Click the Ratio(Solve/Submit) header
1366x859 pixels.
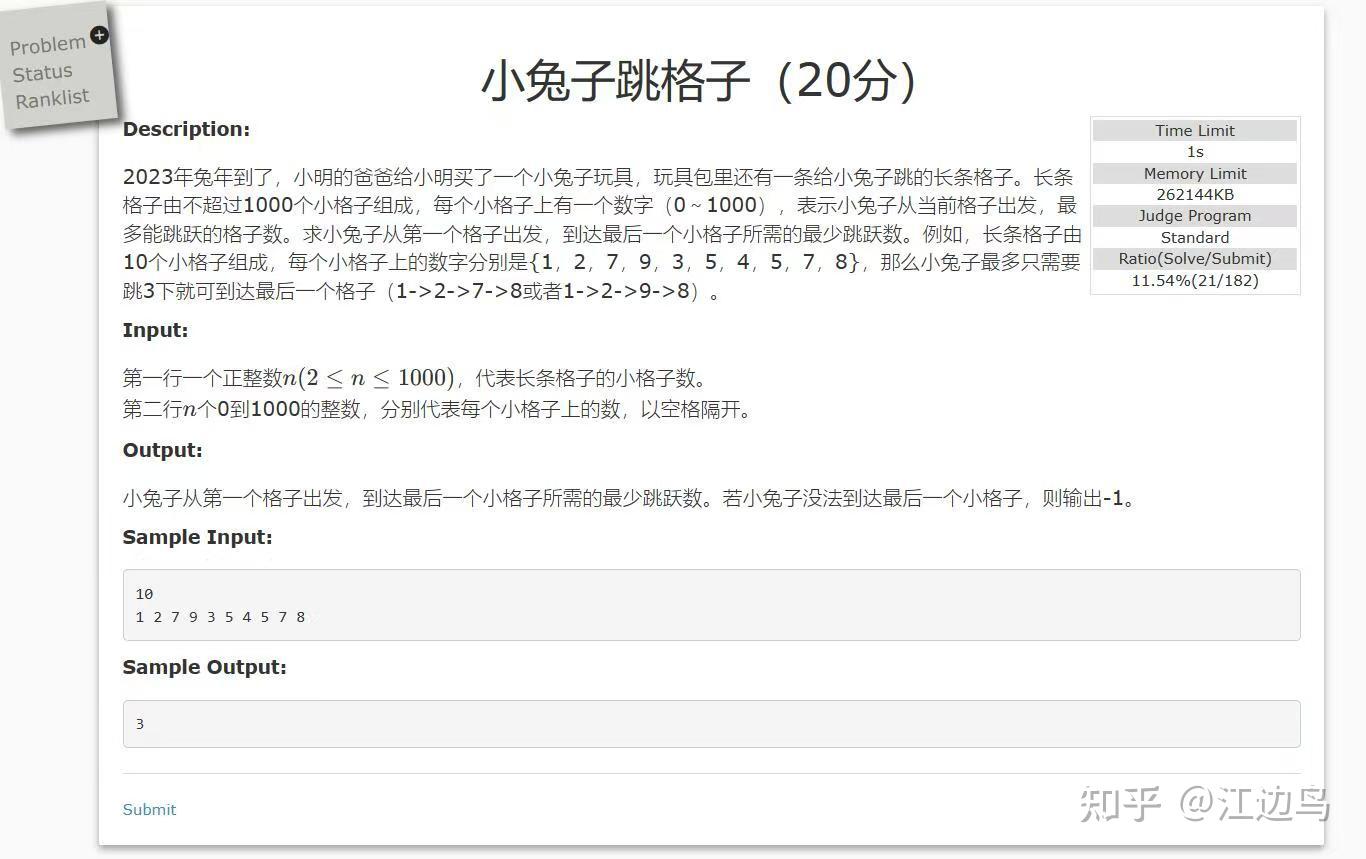(x=1194, y=258)
